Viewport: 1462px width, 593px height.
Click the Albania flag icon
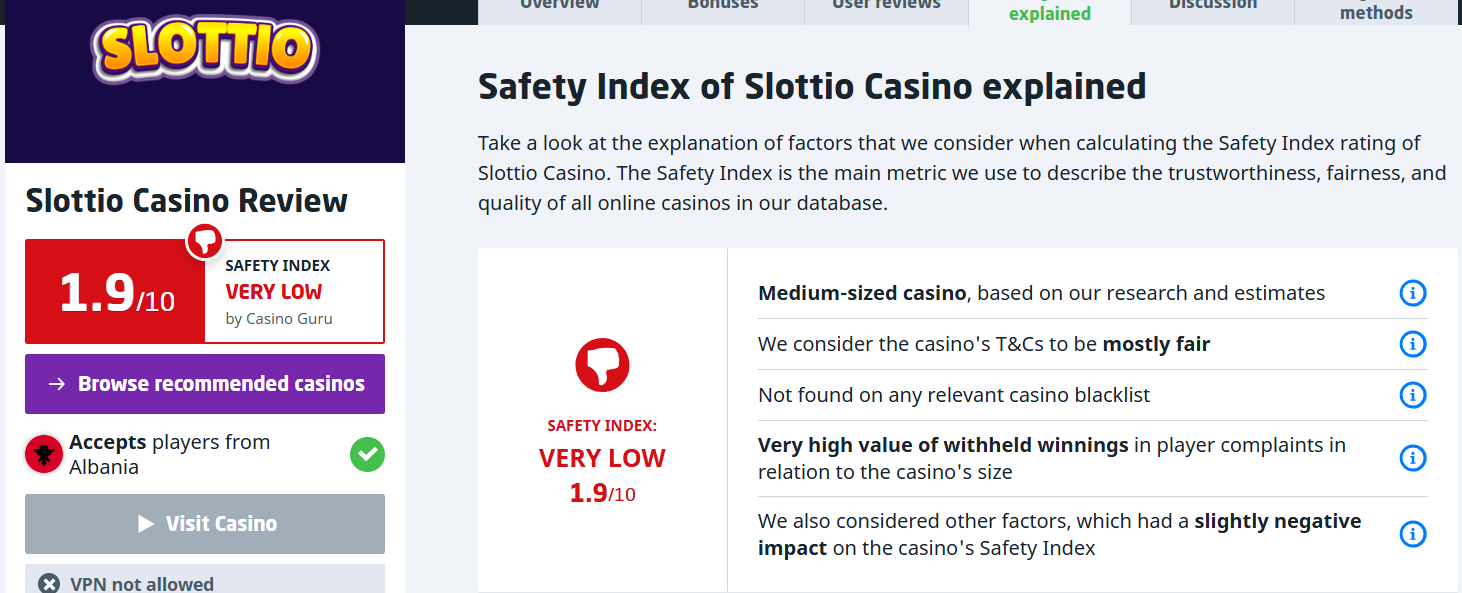click(44, 455)
